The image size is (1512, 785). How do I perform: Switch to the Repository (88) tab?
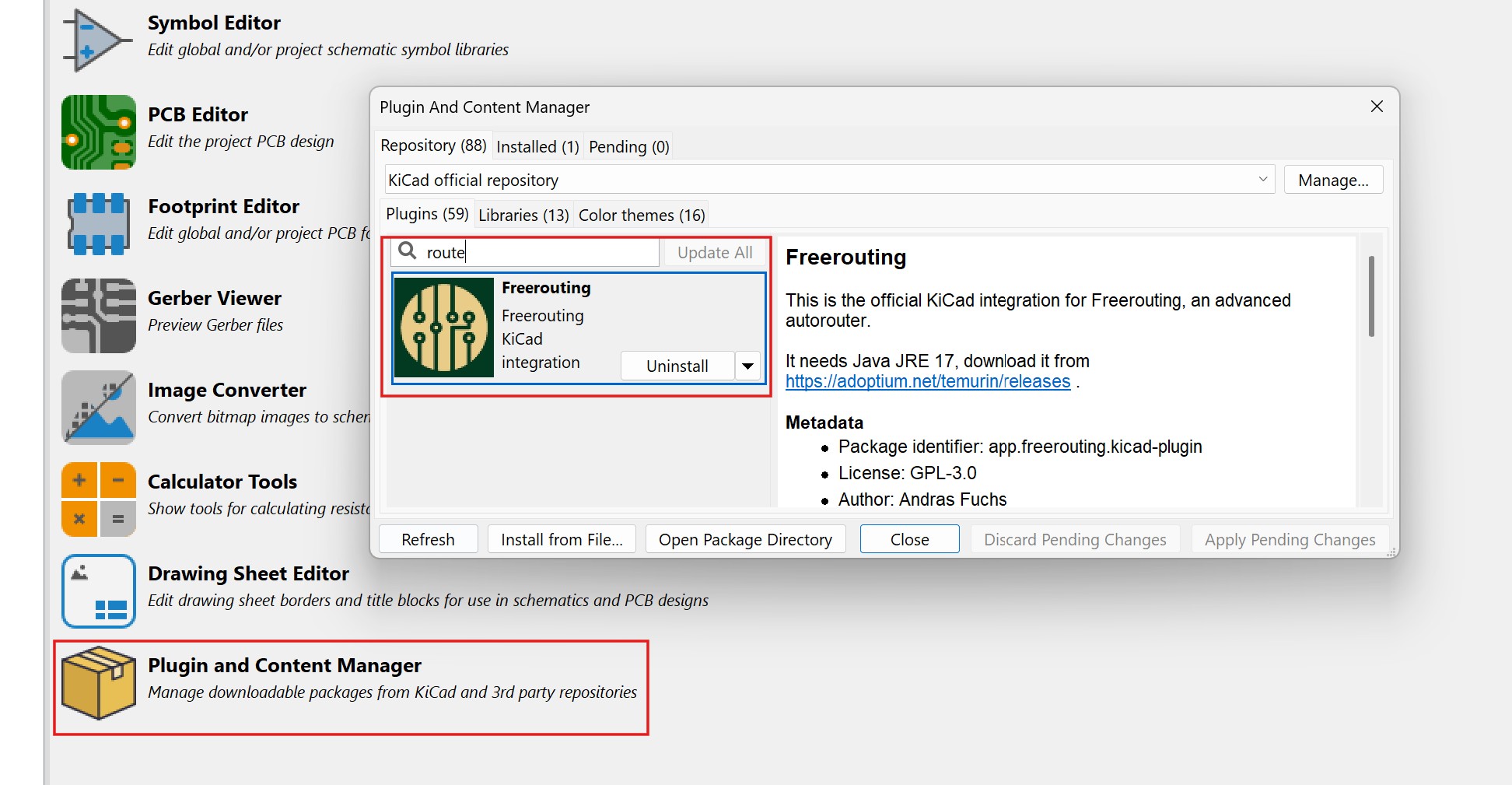pyautogui.click(x=433, y=145)
